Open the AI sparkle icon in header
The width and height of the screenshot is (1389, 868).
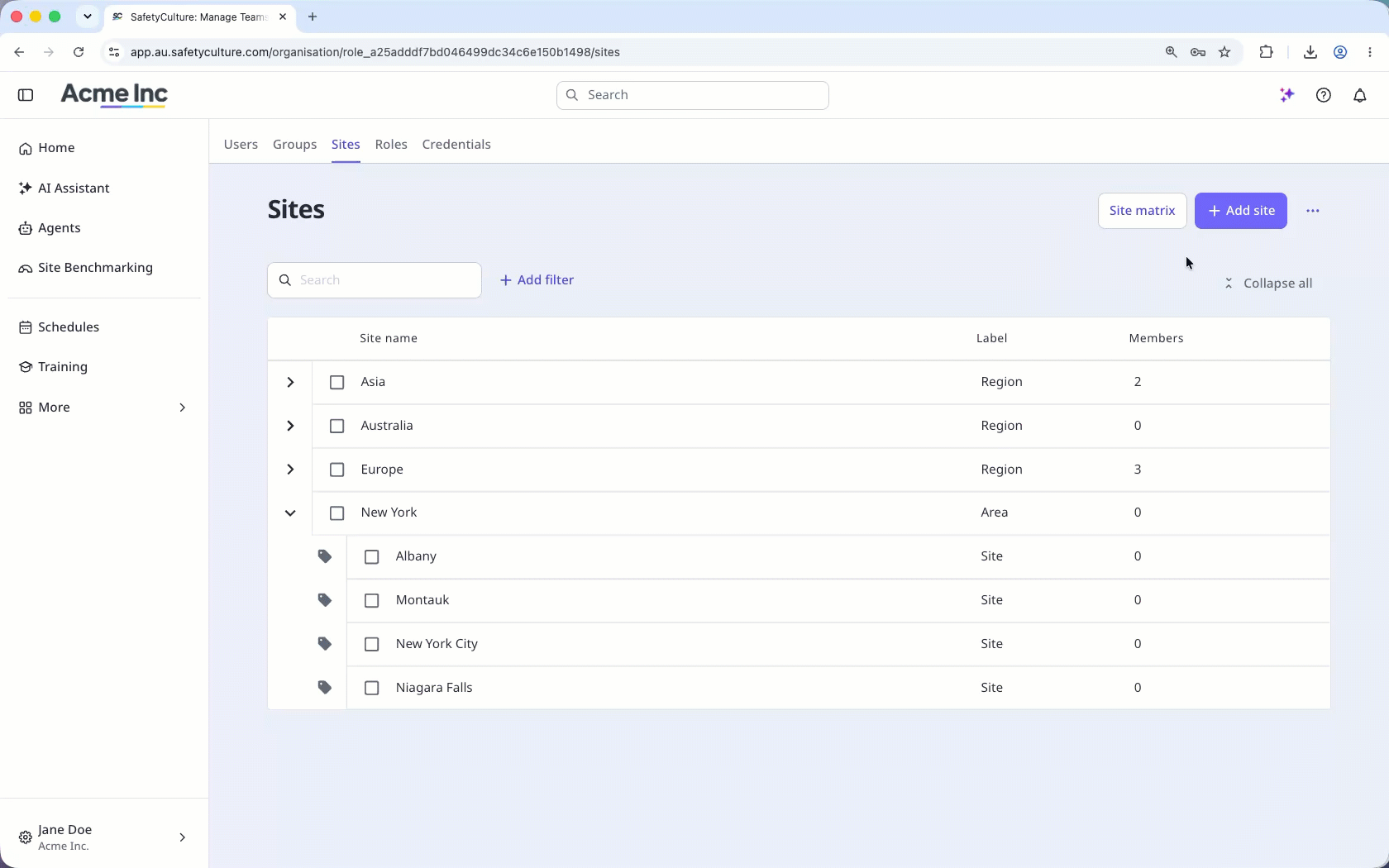[x=1286, y=95]
